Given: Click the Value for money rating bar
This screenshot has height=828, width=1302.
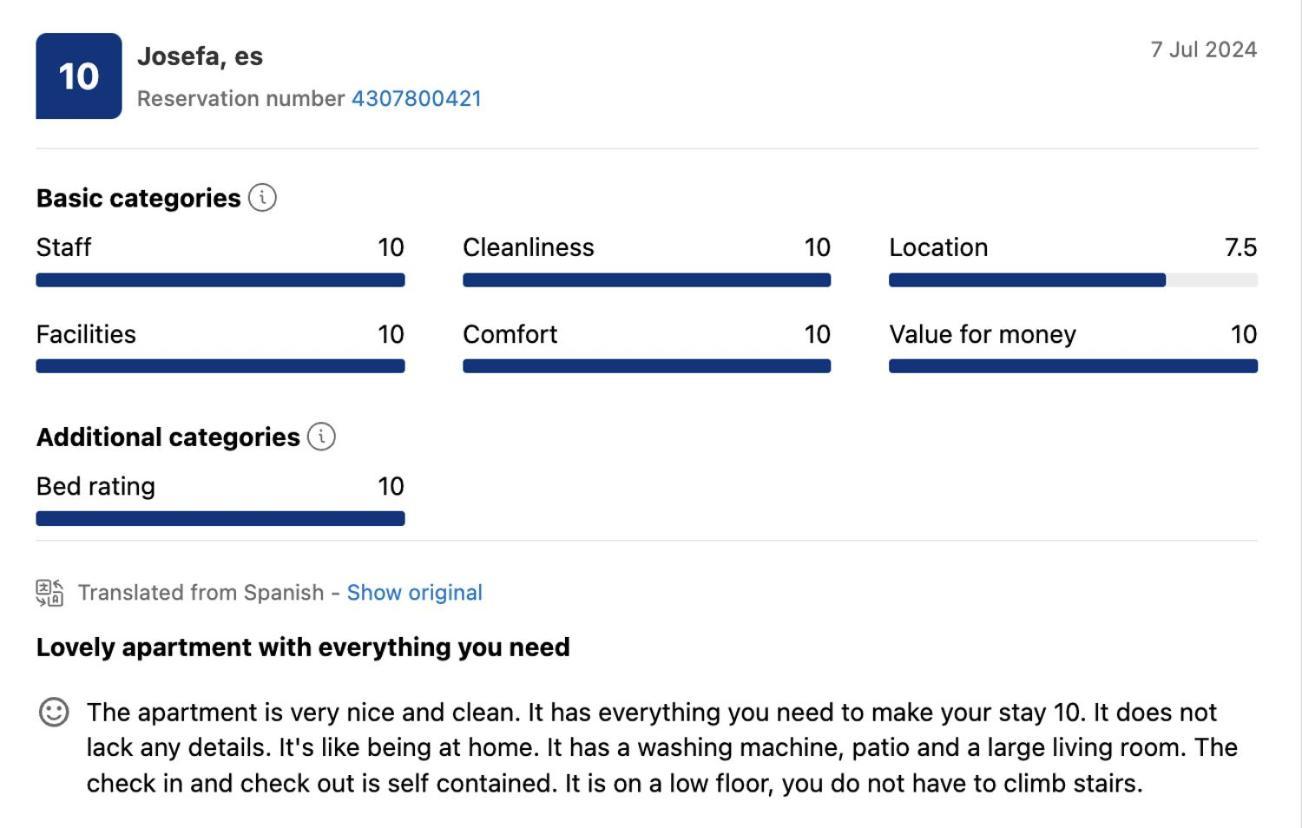Looking at the screenshot, I should click(x=1073, y=366).
